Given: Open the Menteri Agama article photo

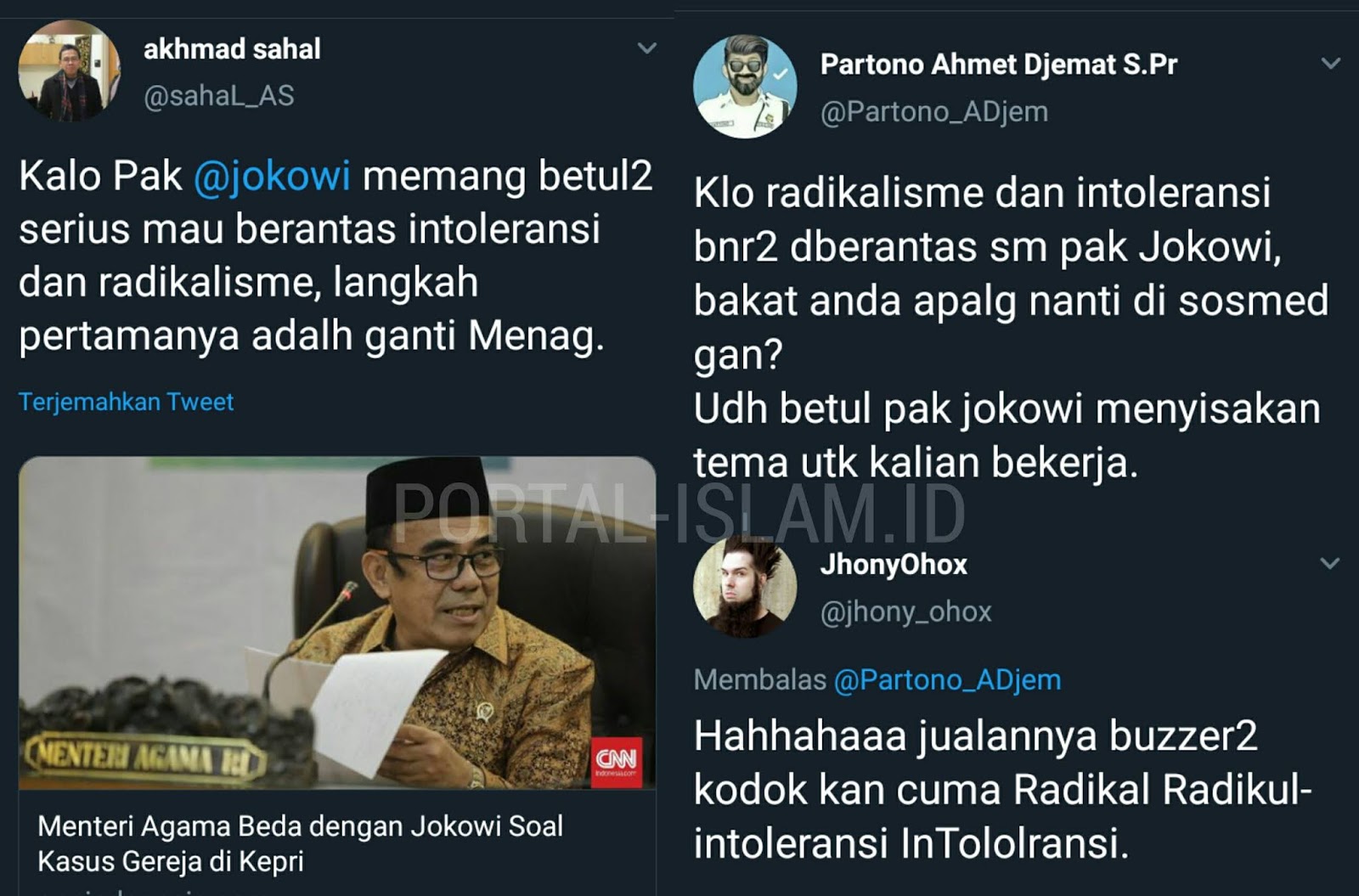Looking at the screenshot, I should (x=337, y=623).
